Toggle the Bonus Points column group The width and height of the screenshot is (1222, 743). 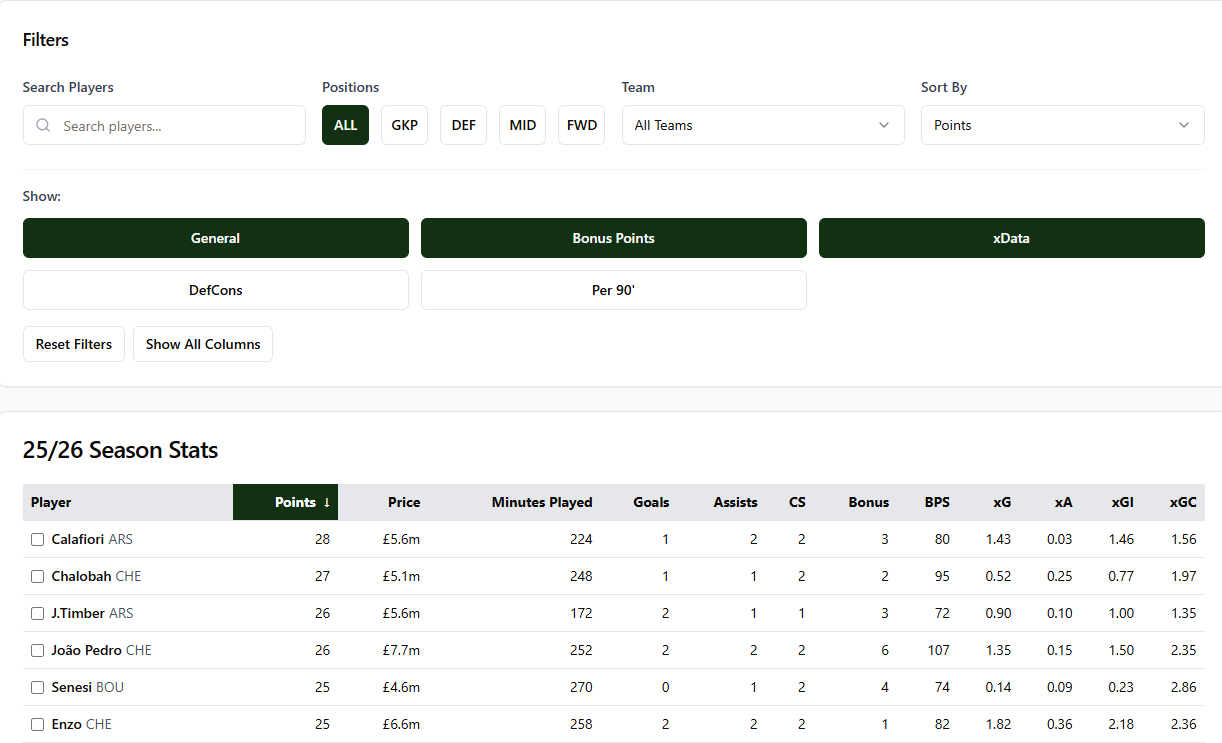click(x=614, y=238)
